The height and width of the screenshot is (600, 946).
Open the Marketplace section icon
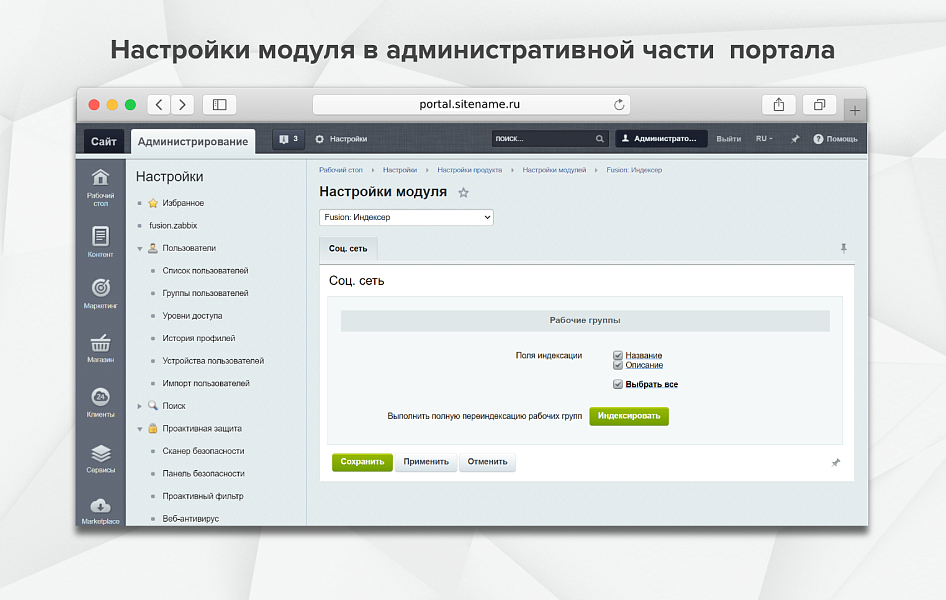[x=100, y=507]
